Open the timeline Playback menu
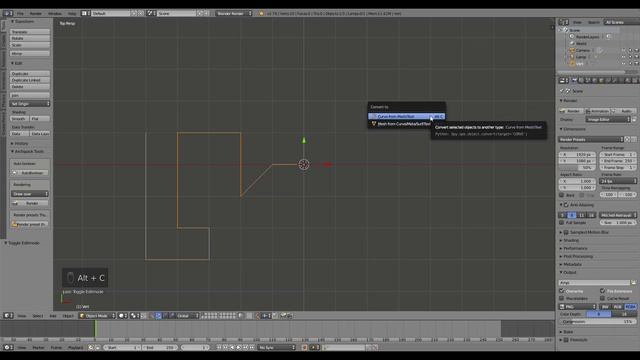 (75, 348)
